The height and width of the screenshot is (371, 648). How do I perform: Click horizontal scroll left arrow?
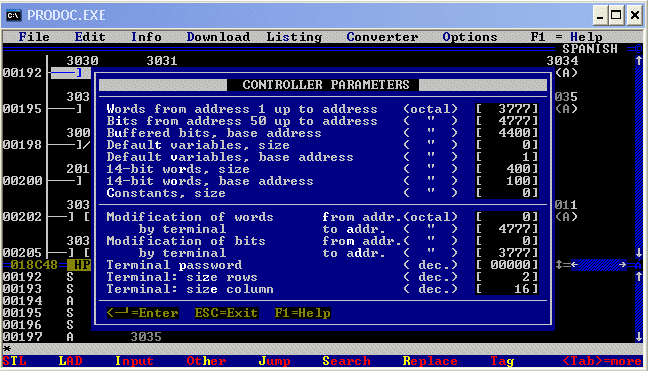(574, 264)
